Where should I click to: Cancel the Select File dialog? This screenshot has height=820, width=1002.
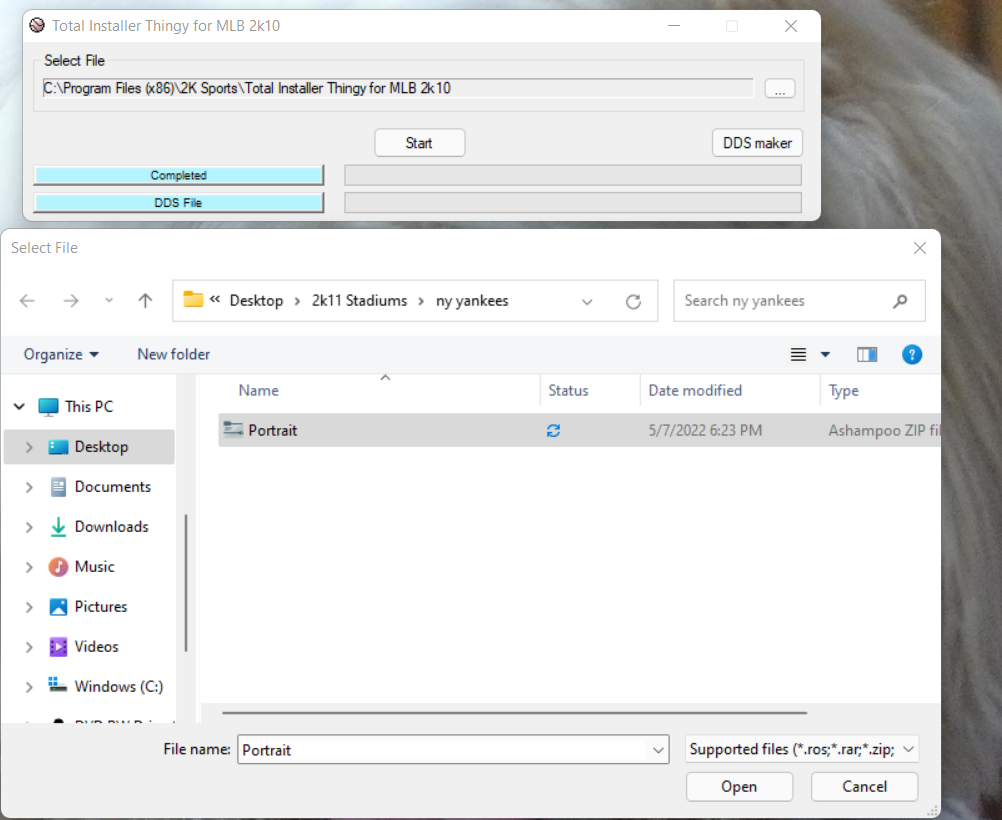(x=864, y=786)
